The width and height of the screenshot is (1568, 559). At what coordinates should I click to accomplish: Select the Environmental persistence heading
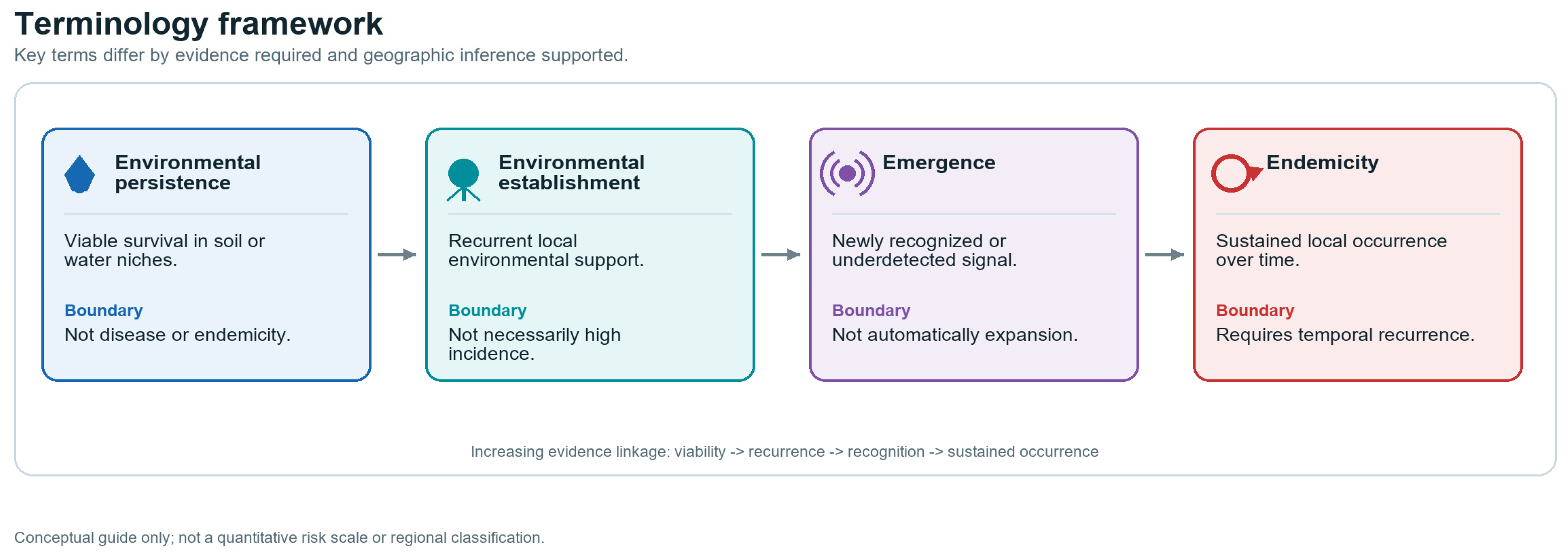point(187,172)
